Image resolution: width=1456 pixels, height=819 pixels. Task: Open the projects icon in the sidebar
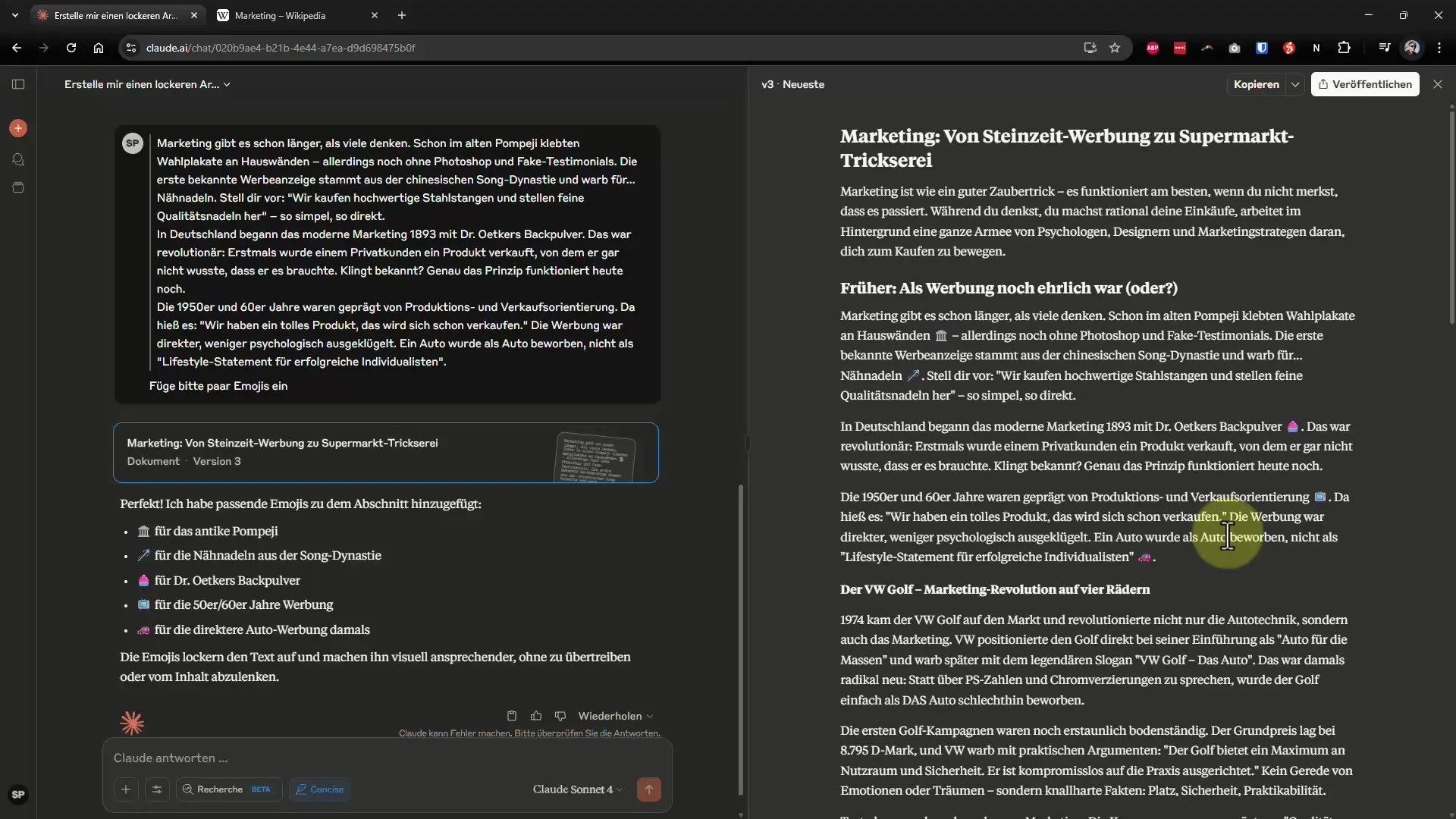point(18,187)
